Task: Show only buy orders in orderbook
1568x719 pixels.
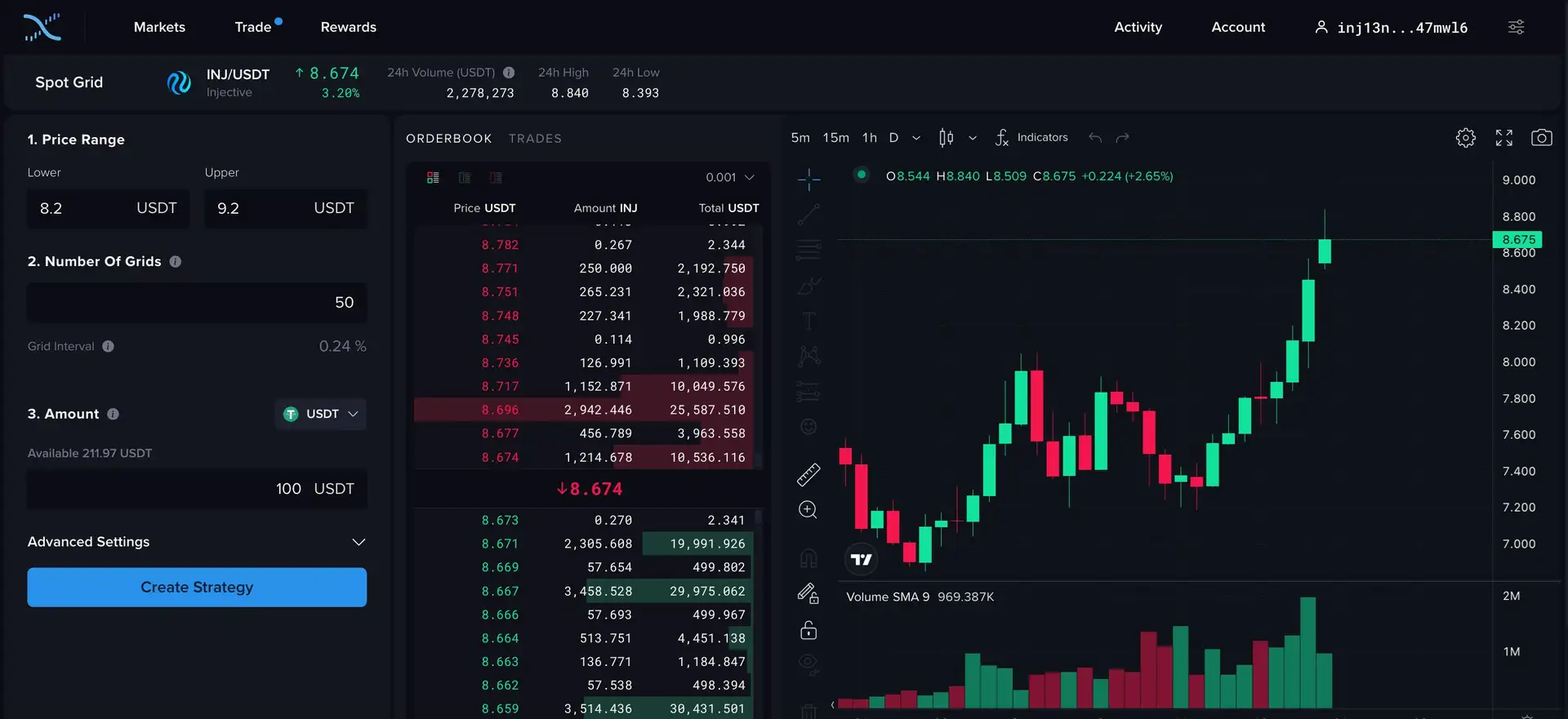Action: pyautogui.click(x=465, y=178)
